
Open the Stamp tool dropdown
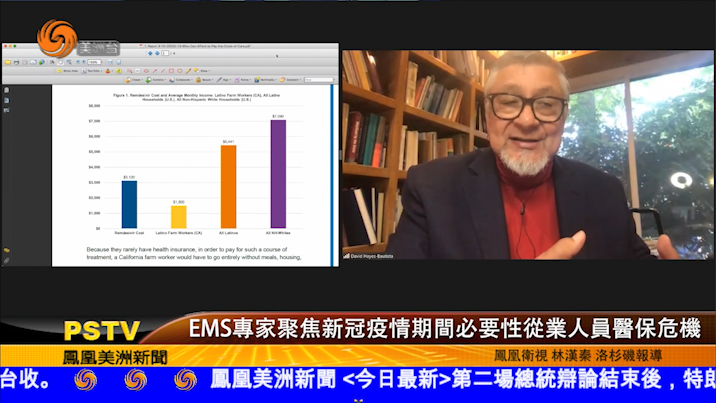[x=109, y=71]
